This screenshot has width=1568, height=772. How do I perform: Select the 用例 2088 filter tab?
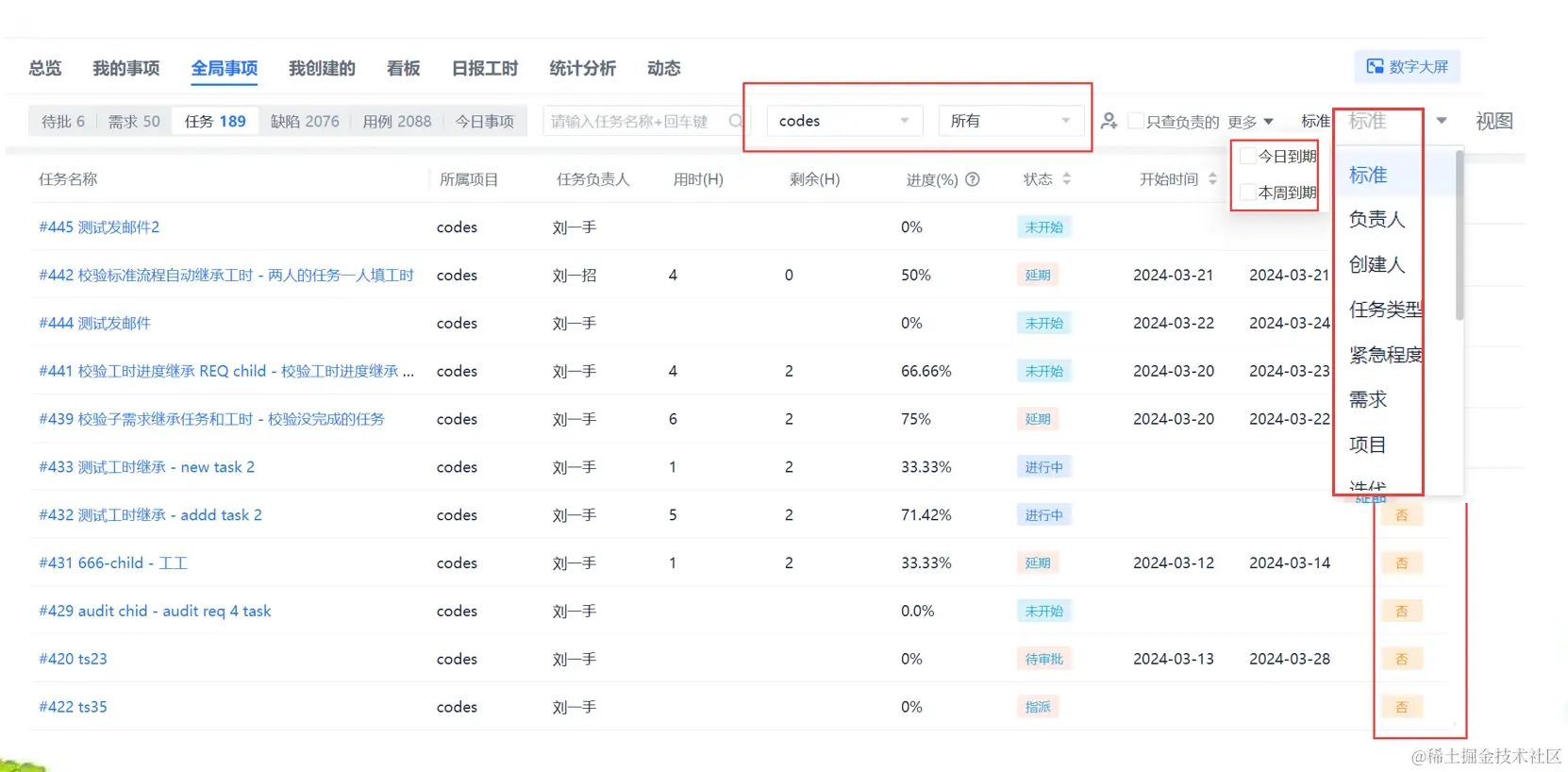tap(397, 121)
